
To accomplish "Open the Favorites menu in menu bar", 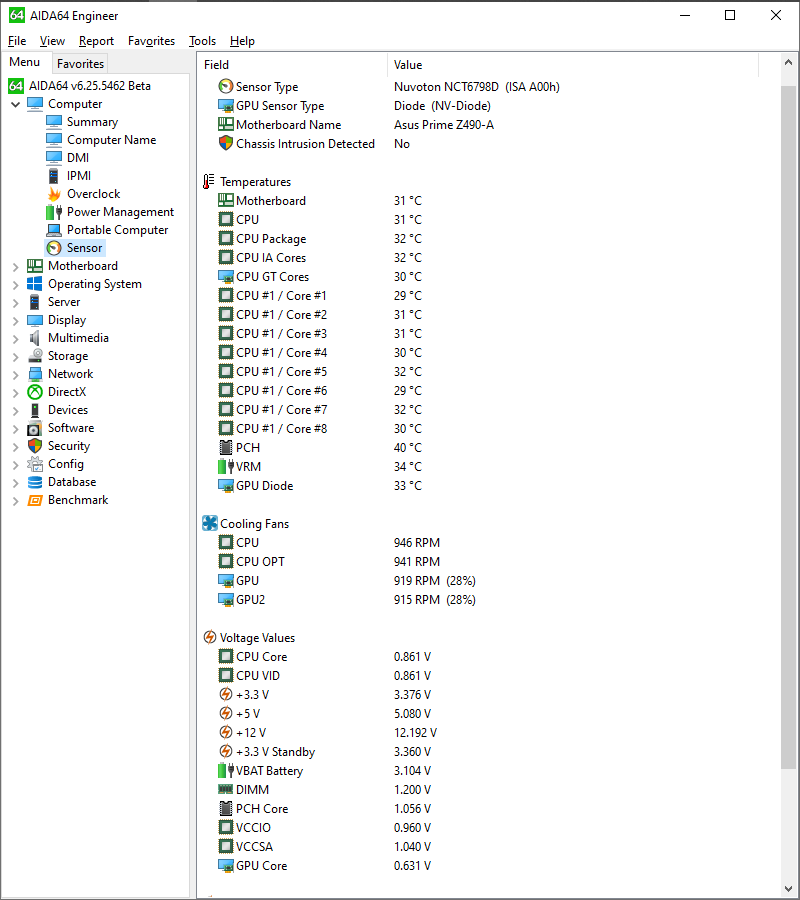I will pos(152,41).
